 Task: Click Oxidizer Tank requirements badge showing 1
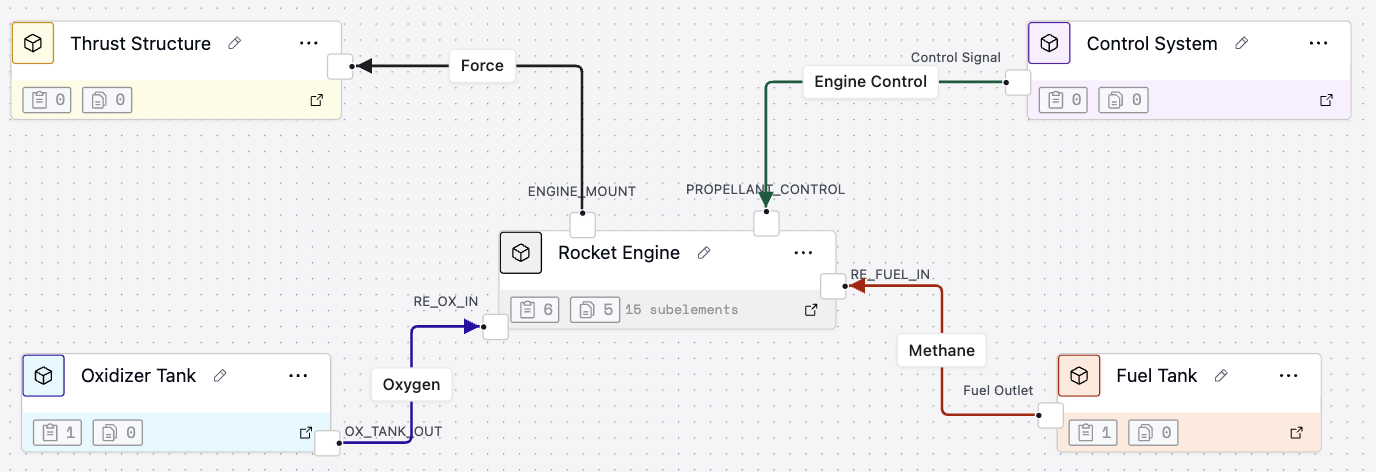[58, 433]
